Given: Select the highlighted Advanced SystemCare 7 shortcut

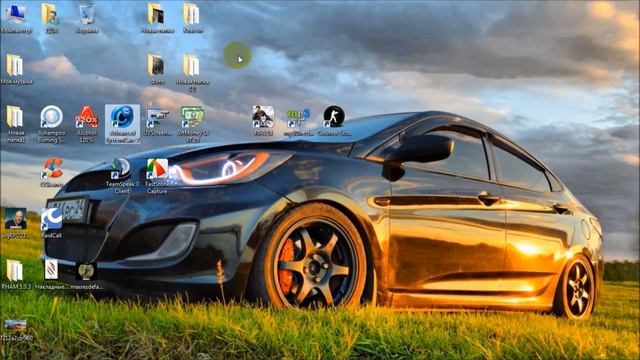Looking at the screenshot, I should (122, 124).
